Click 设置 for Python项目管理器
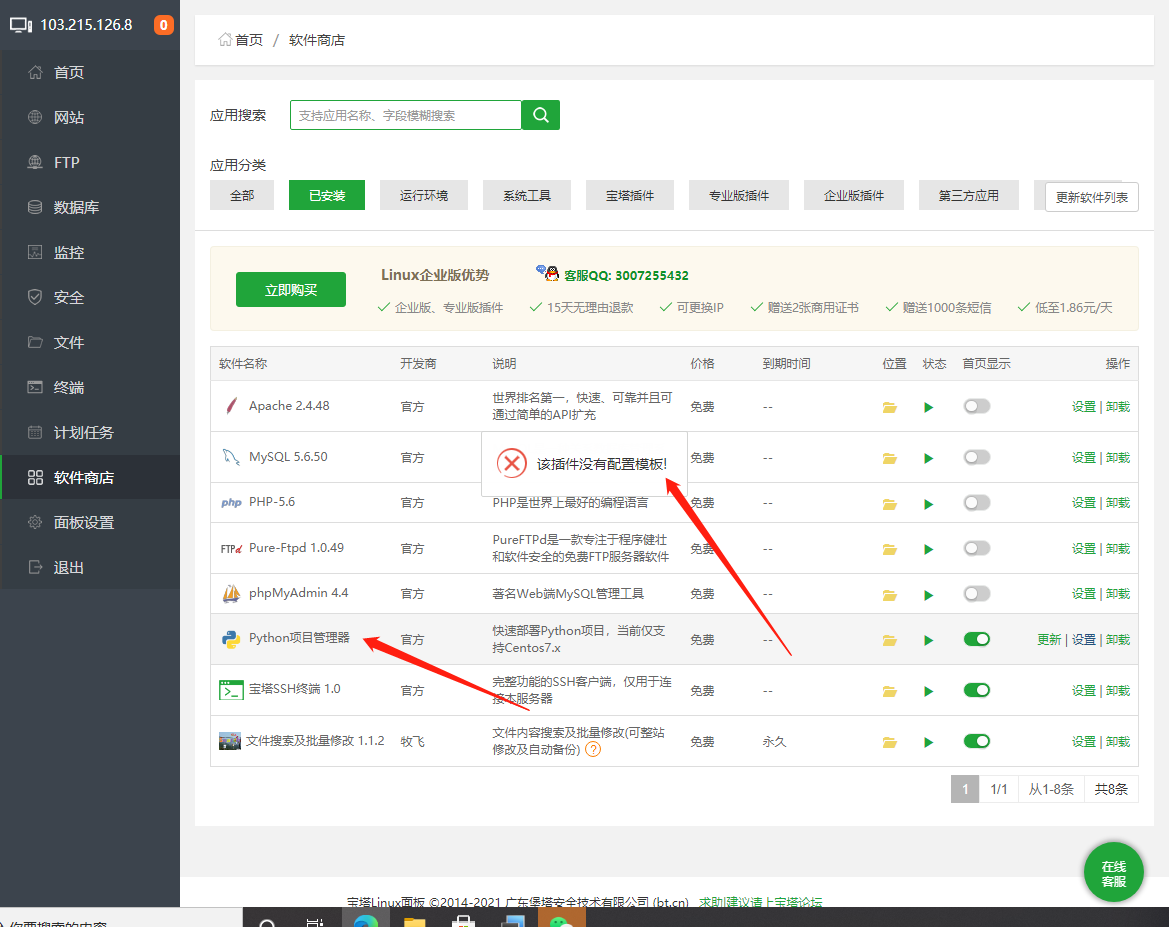Viewport: 1169px width, 927px height. (1083, 639)
